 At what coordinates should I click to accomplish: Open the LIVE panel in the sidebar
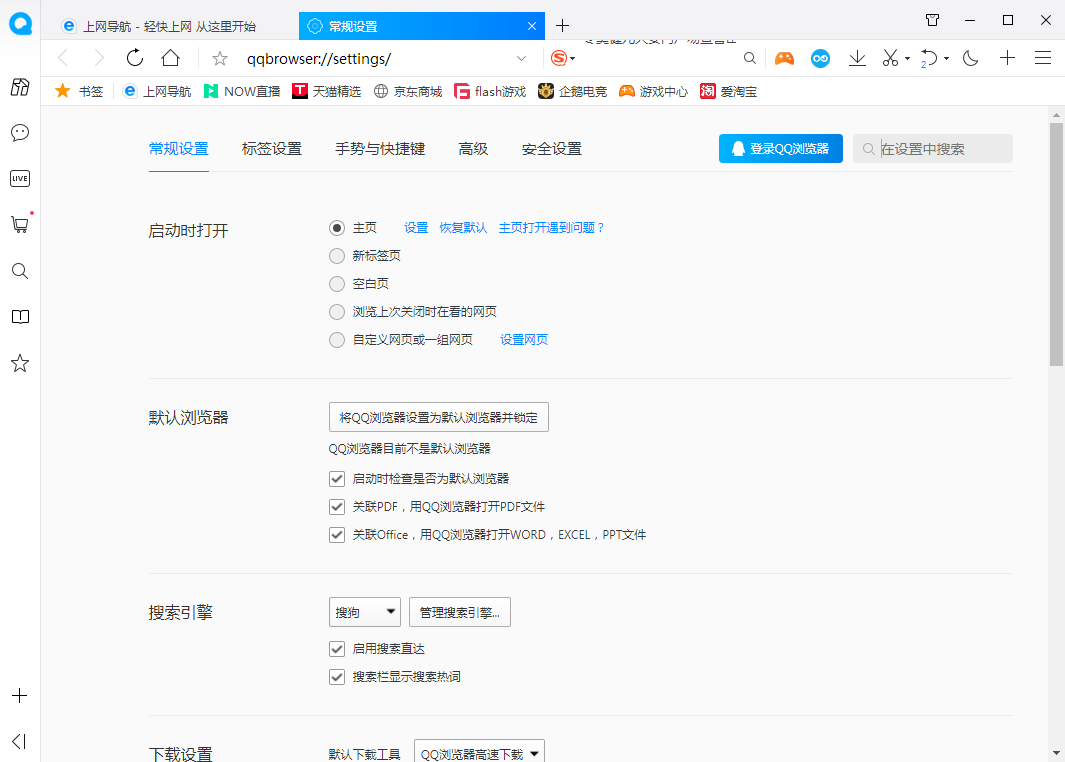pyautogui.click(x=20, y=178)
